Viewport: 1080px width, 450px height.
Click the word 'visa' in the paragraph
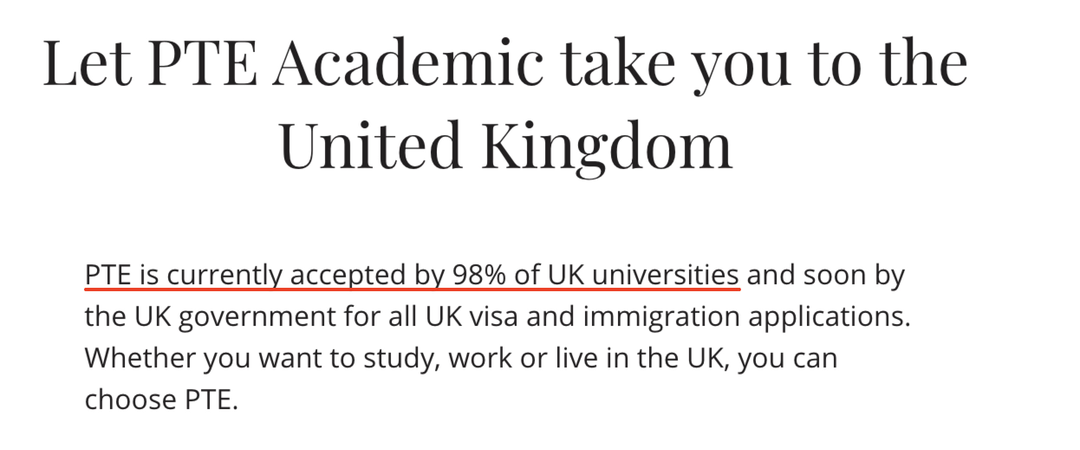pyautogui.click(x=469, y=317)
